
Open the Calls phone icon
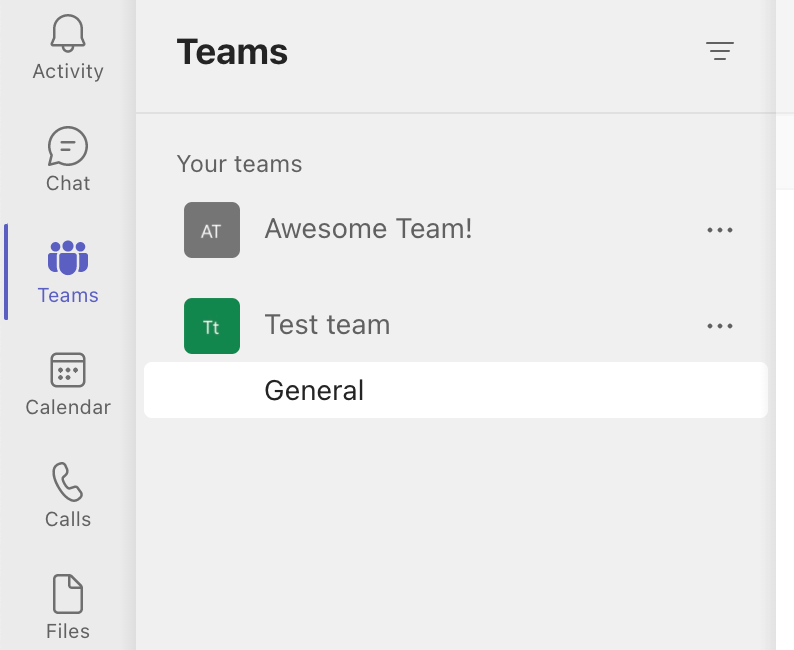click(x=68, y=482)
